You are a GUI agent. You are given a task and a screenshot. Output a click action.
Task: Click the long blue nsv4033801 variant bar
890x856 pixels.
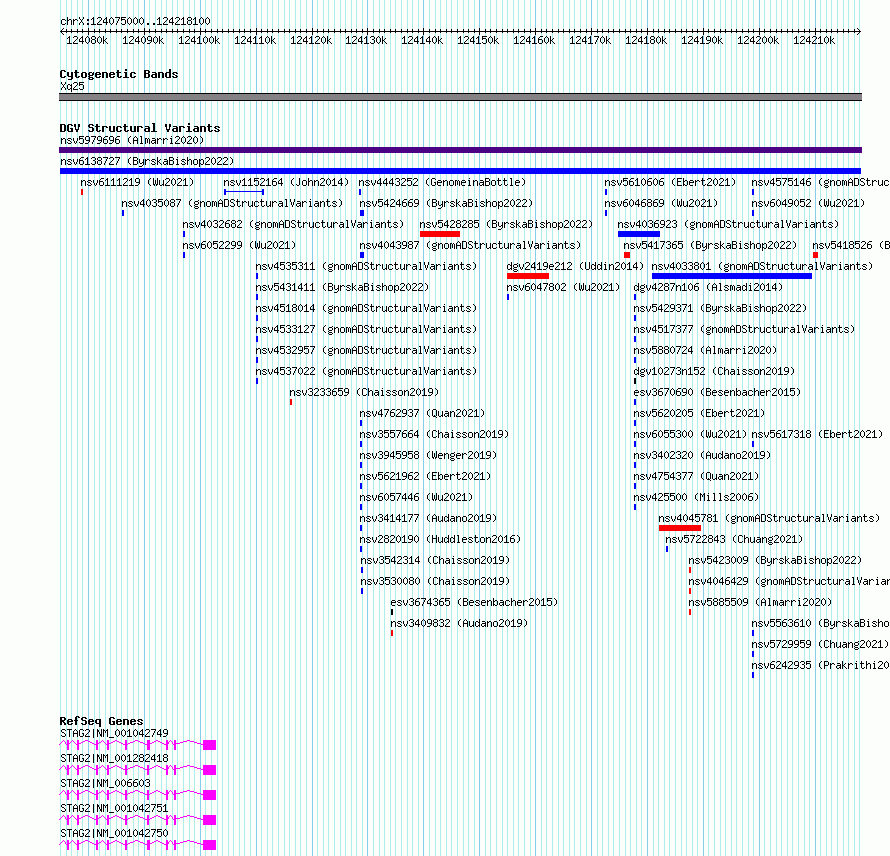[x=732, y=276]
